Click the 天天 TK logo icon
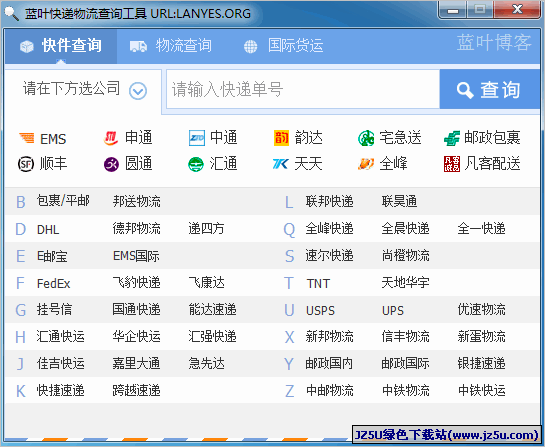Viewport: 545px width, 447px height. [281, 164]
